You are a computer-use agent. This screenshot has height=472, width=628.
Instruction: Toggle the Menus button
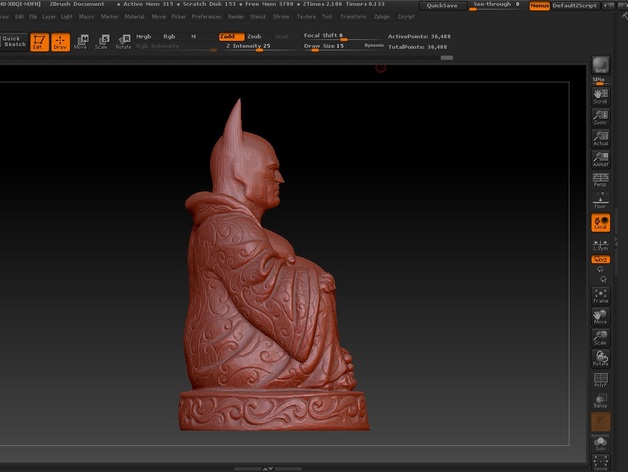[539, 6]
